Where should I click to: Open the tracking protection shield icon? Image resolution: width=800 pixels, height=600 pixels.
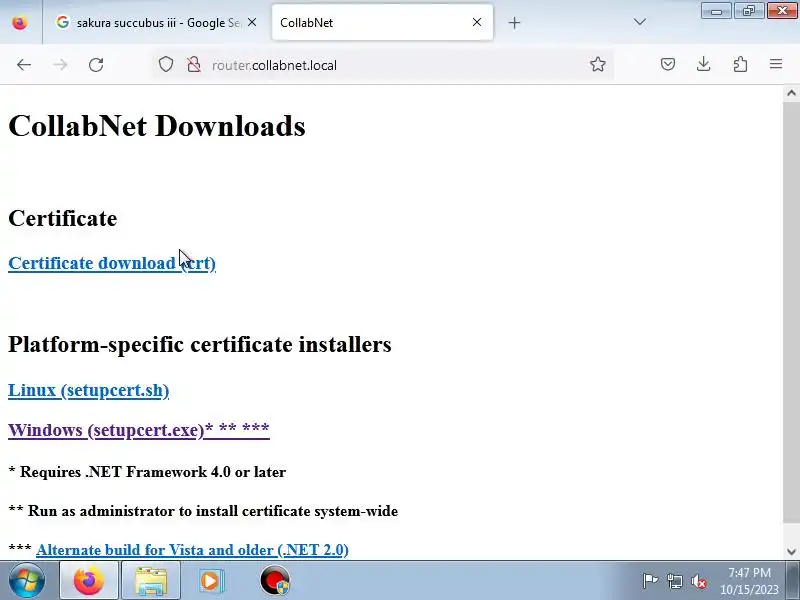166,65
